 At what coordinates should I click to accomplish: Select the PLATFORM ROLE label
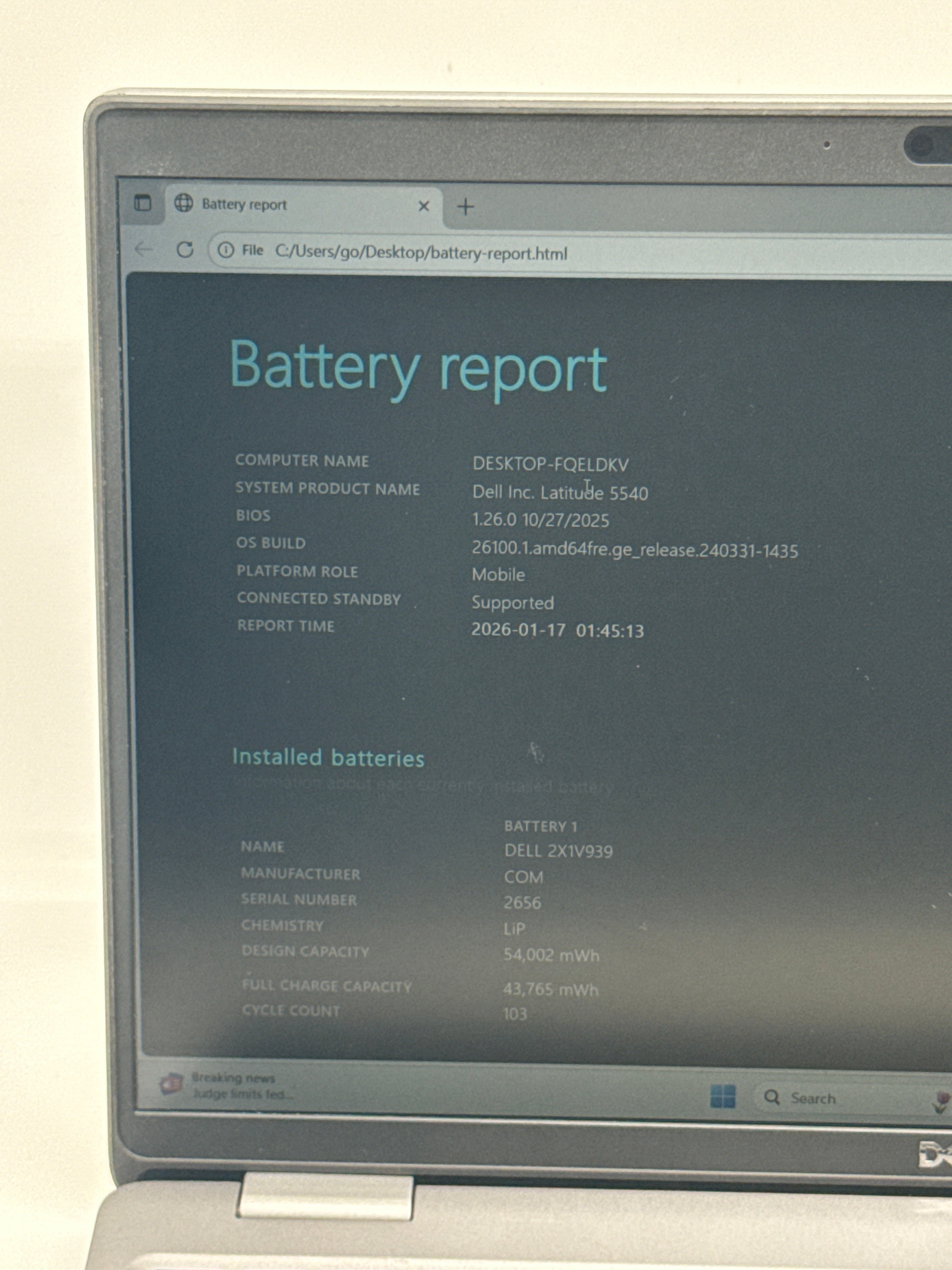click(297, 571)
